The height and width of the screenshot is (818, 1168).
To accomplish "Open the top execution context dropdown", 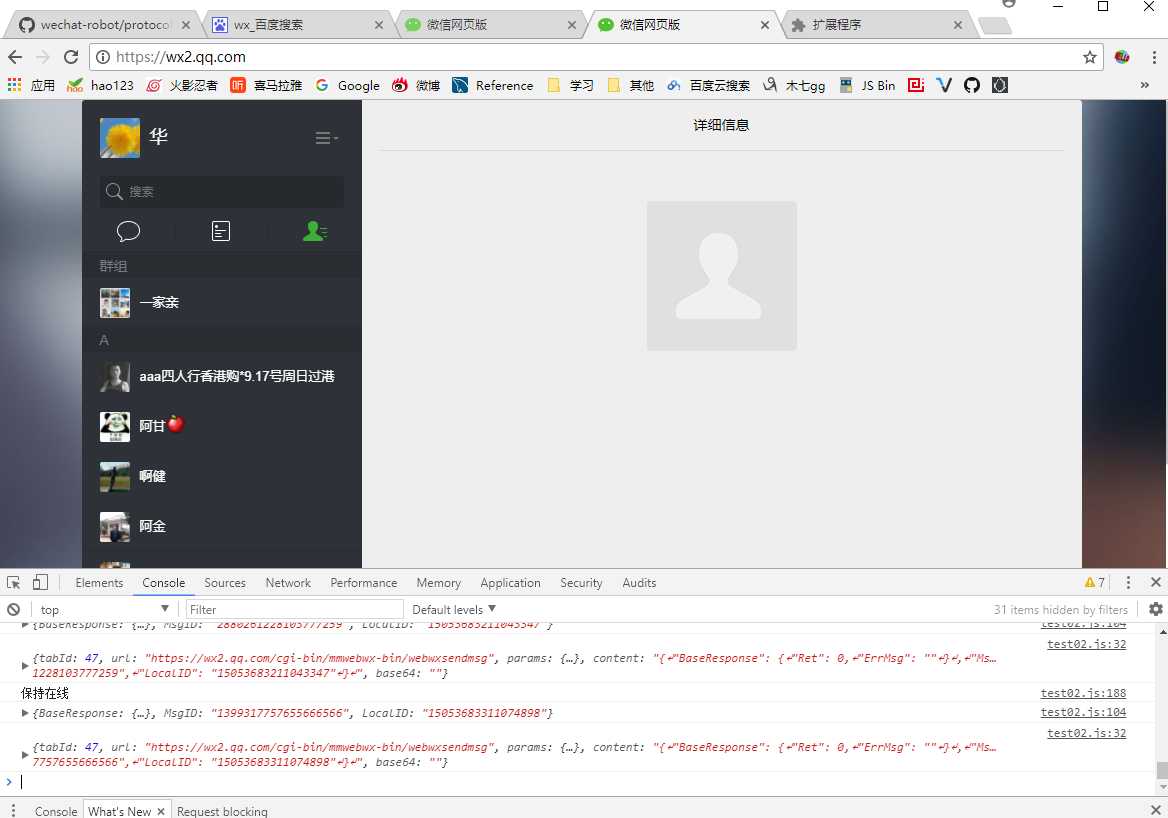I will [x=104, y=609].
